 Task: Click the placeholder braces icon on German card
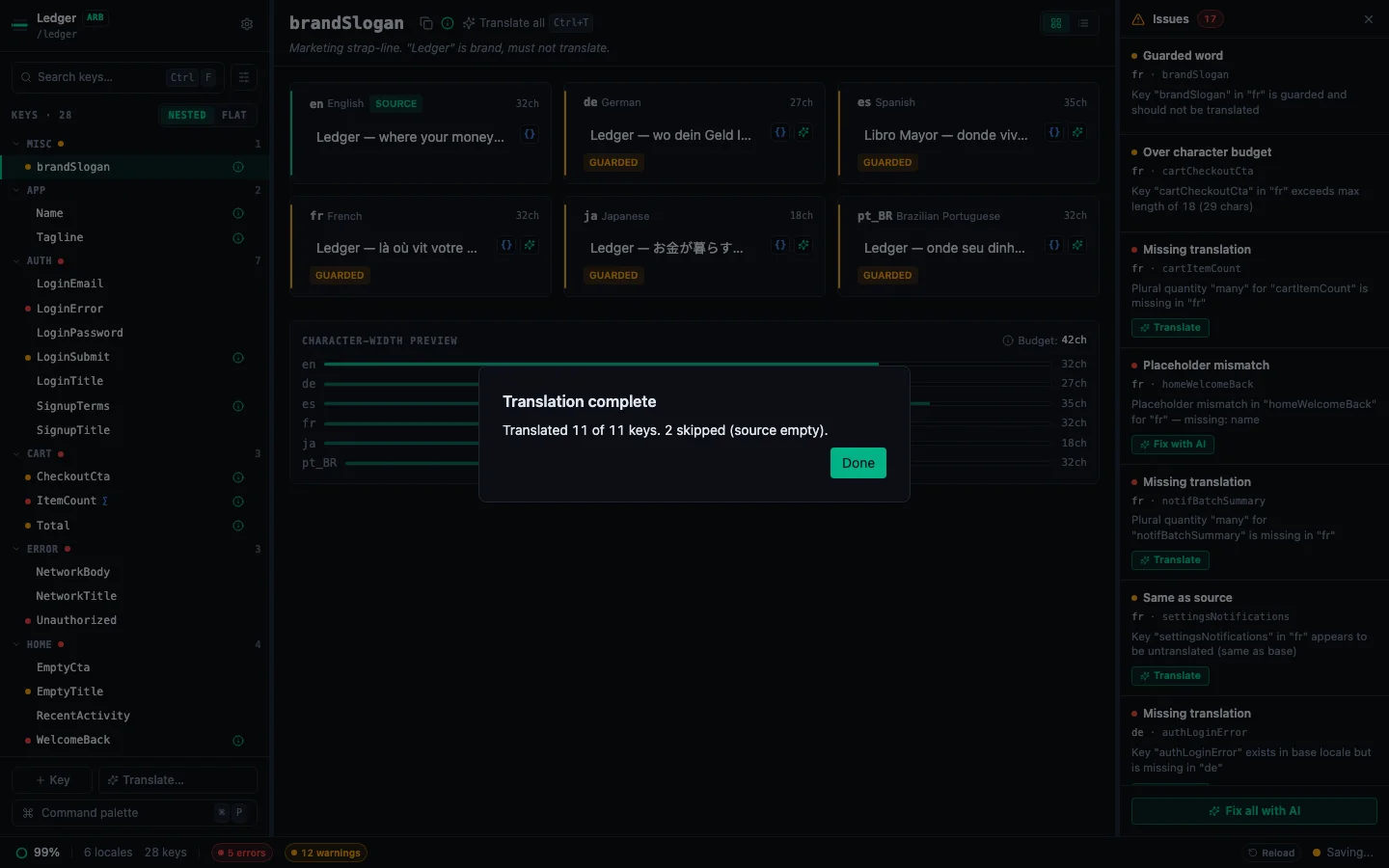(780, 132)
